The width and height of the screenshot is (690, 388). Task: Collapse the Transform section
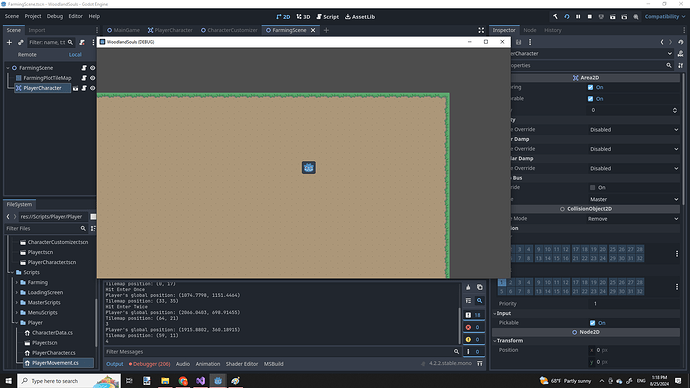pos(495,340)
